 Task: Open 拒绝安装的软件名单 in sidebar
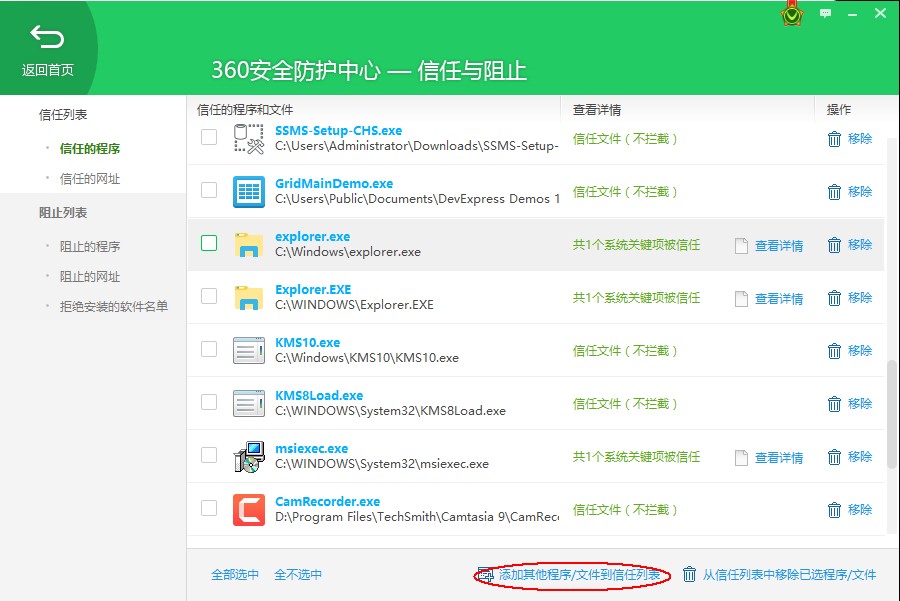coord(114,307)
